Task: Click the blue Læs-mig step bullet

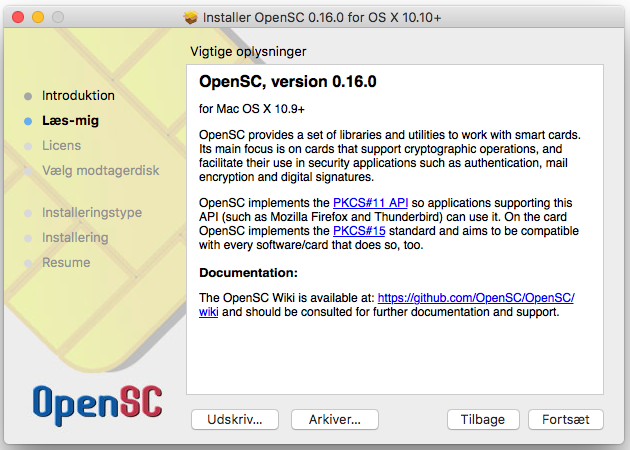Action: point(28,121)
